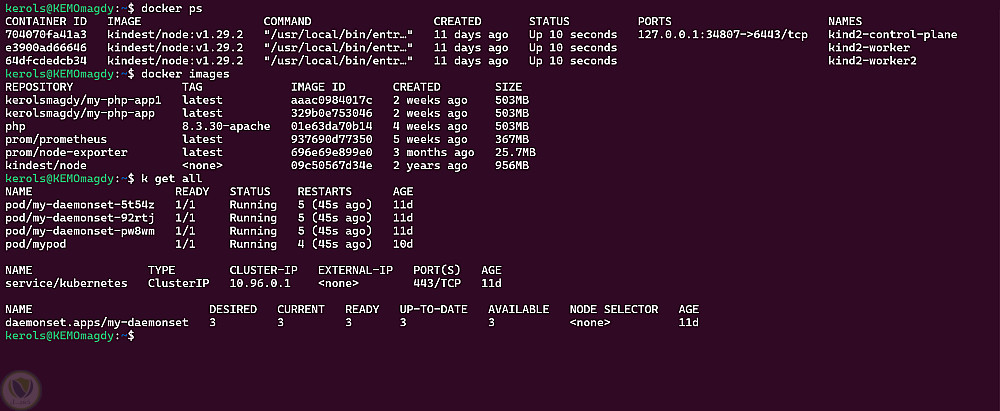Click the last empty shell prompt
This screenshot has width=1000, height=411.
(x=69, y=336)
